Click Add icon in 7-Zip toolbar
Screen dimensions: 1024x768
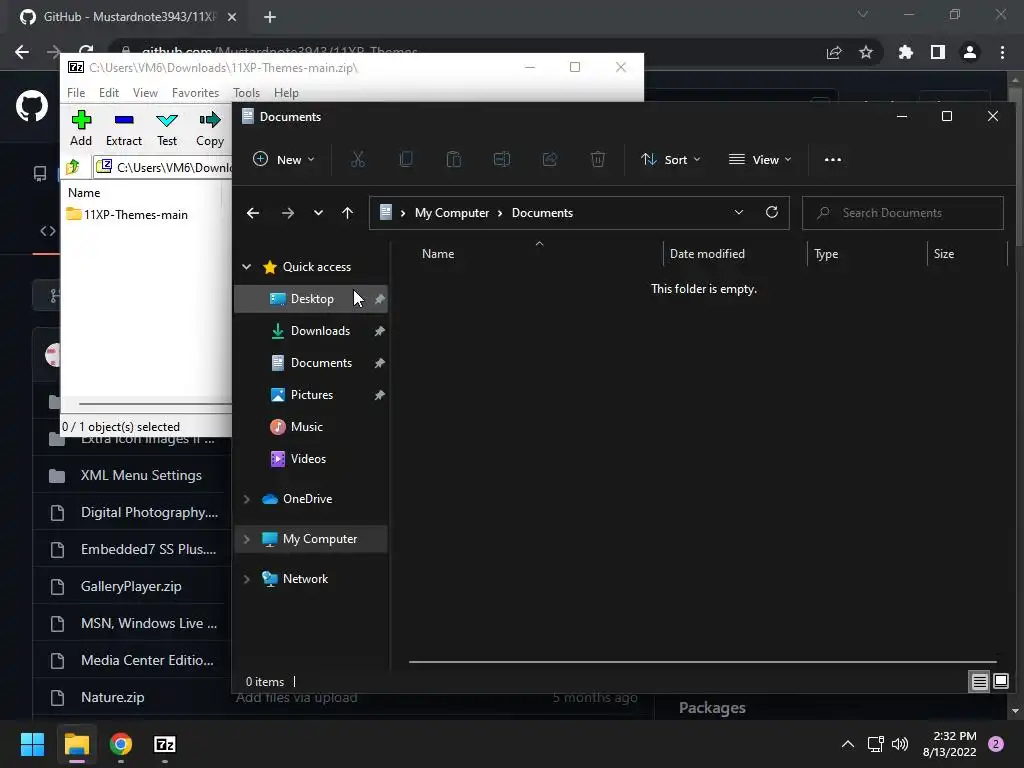coord(81,120)
